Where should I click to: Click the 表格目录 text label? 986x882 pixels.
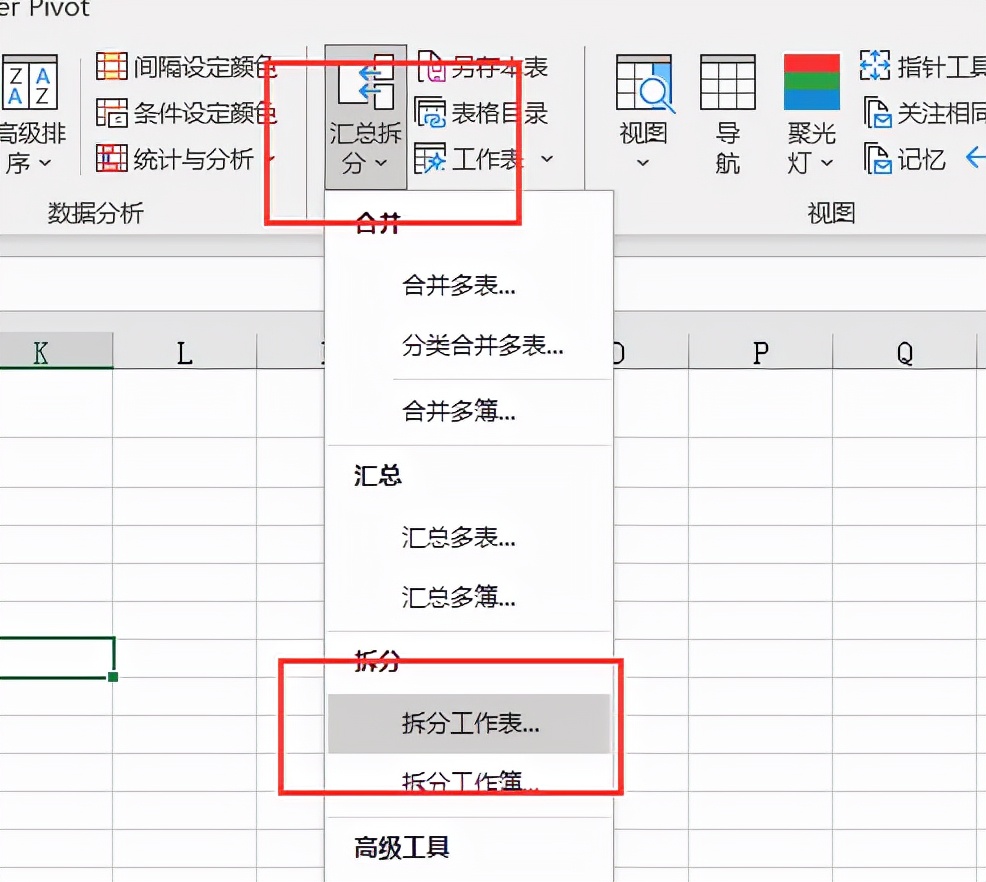[500, 113]
